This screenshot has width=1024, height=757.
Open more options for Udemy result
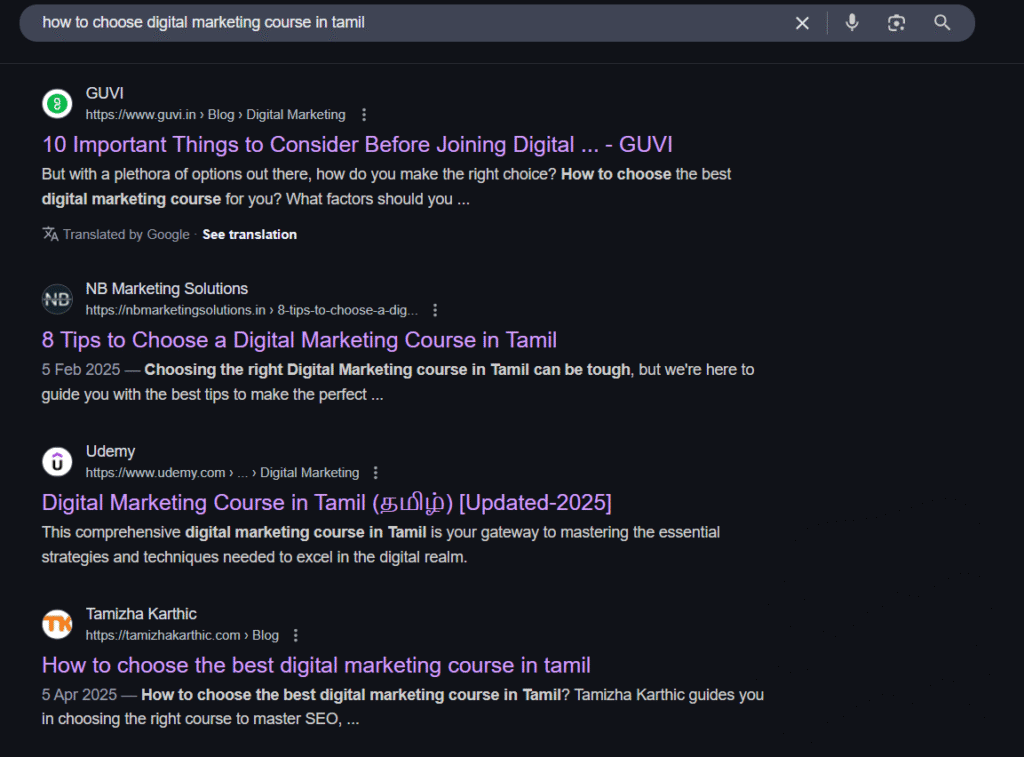click(376, 473)
